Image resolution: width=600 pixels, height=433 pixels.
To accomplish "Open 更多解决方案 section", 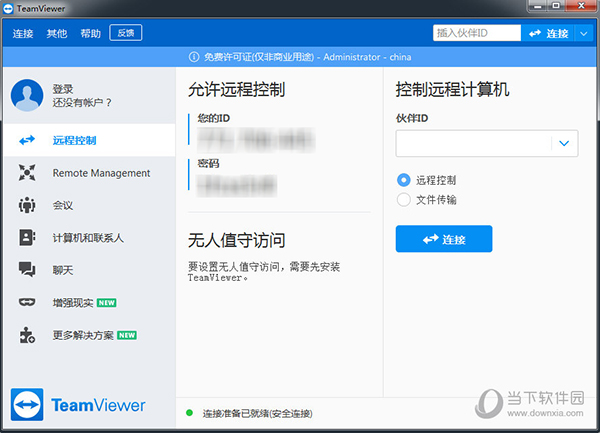I will [x=89, y=335].
